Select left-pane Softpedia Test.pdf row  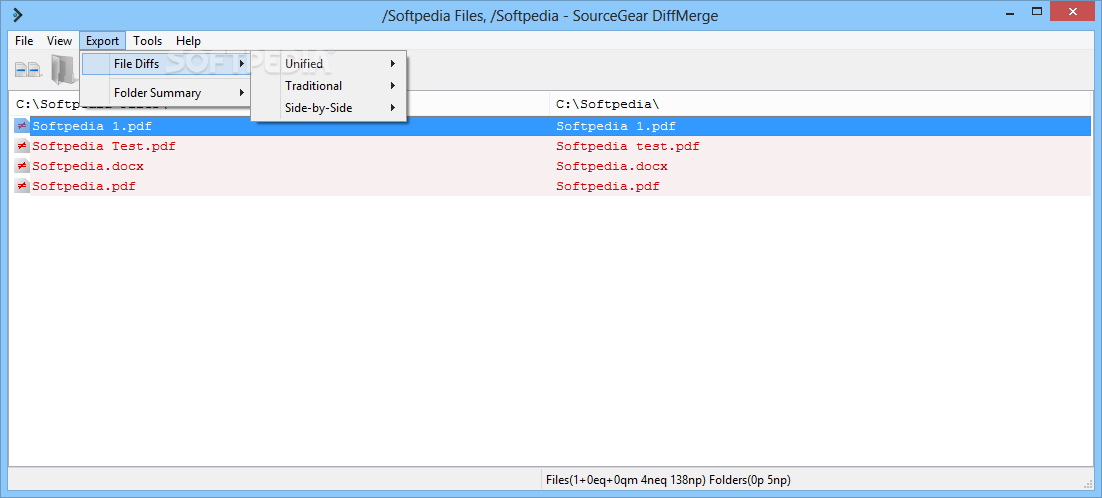point(104,146)
